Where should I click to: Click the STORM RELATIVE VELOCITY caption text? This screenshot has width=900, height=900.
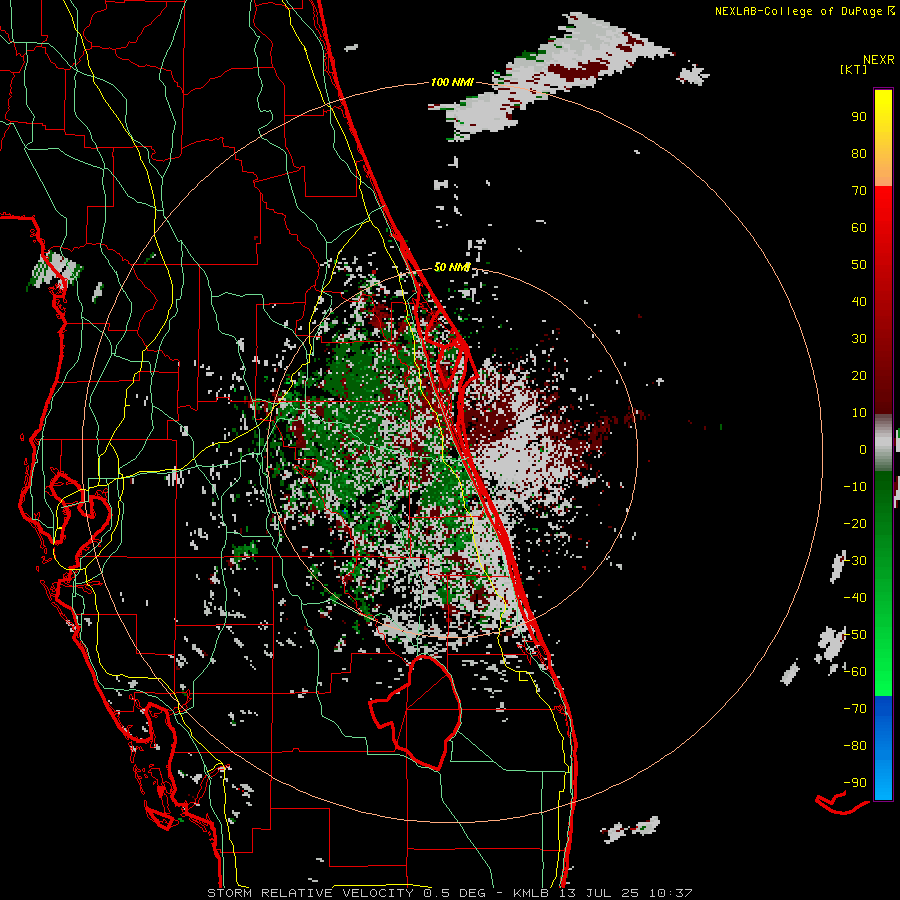tap(310, 893)
